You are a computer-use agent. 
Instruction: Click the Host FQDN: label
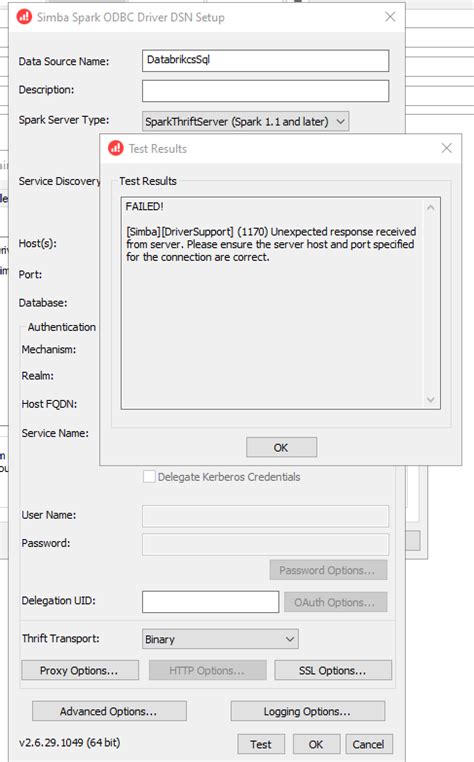tap(49, 404)
